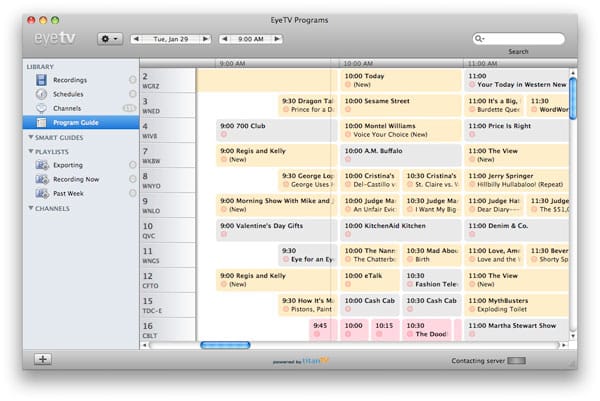
Task: Toggle record for 10:00 eTalk
Action: pyautogui.click(x=348, y=284)
